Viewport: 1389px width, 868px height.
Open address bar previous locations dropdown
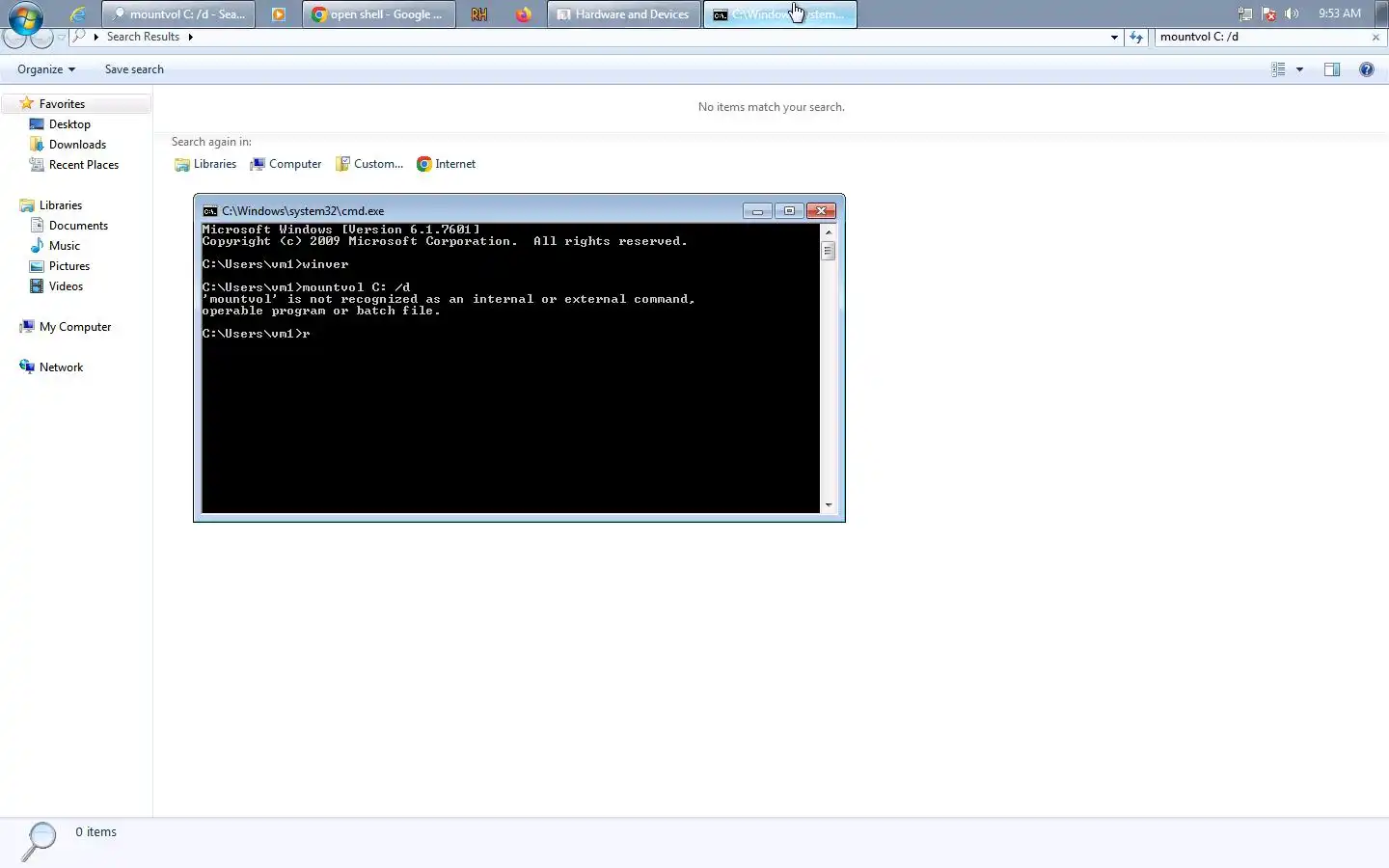pos(1114,37)
